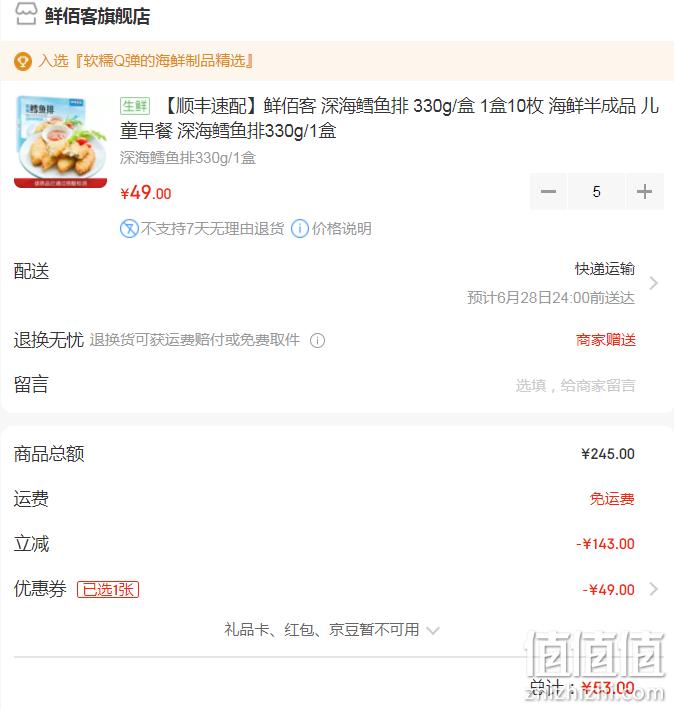Click the no 7-day return icon
The width and height of the screenshot is (674, 710).
point(129,229)
